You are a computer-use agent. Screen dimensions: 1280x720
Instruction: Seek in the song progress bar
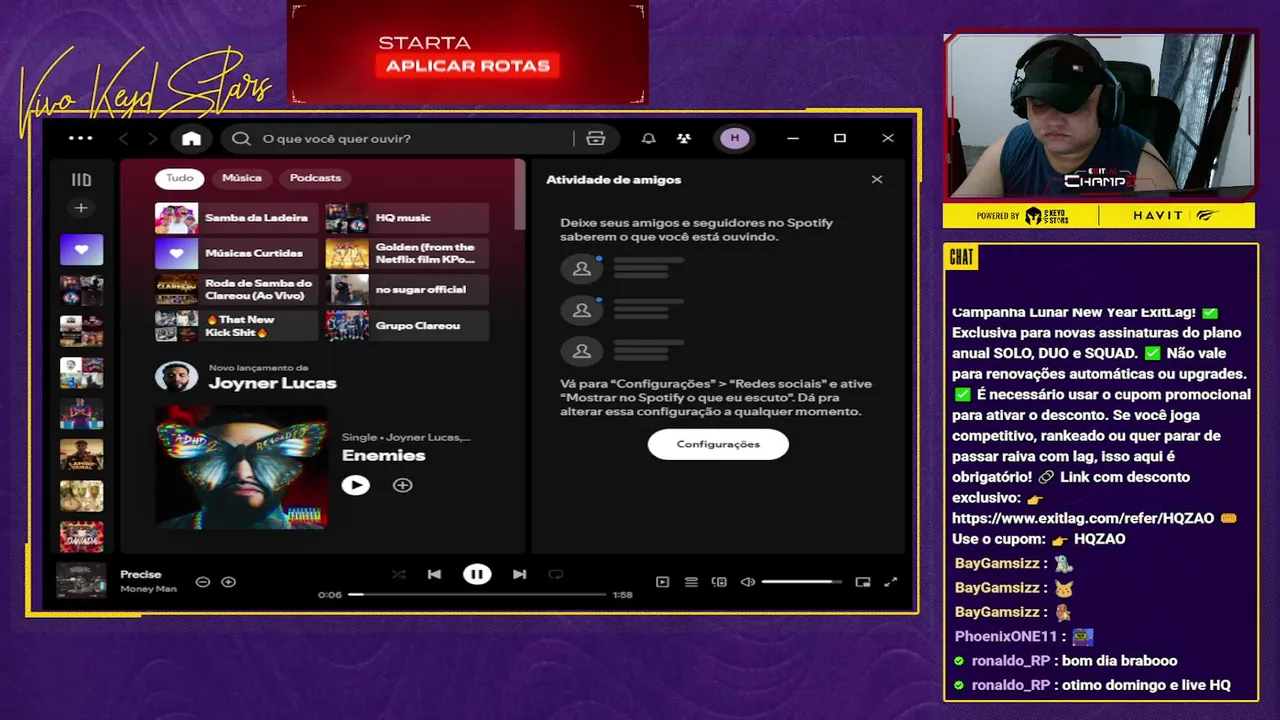[x=478, y=594]
